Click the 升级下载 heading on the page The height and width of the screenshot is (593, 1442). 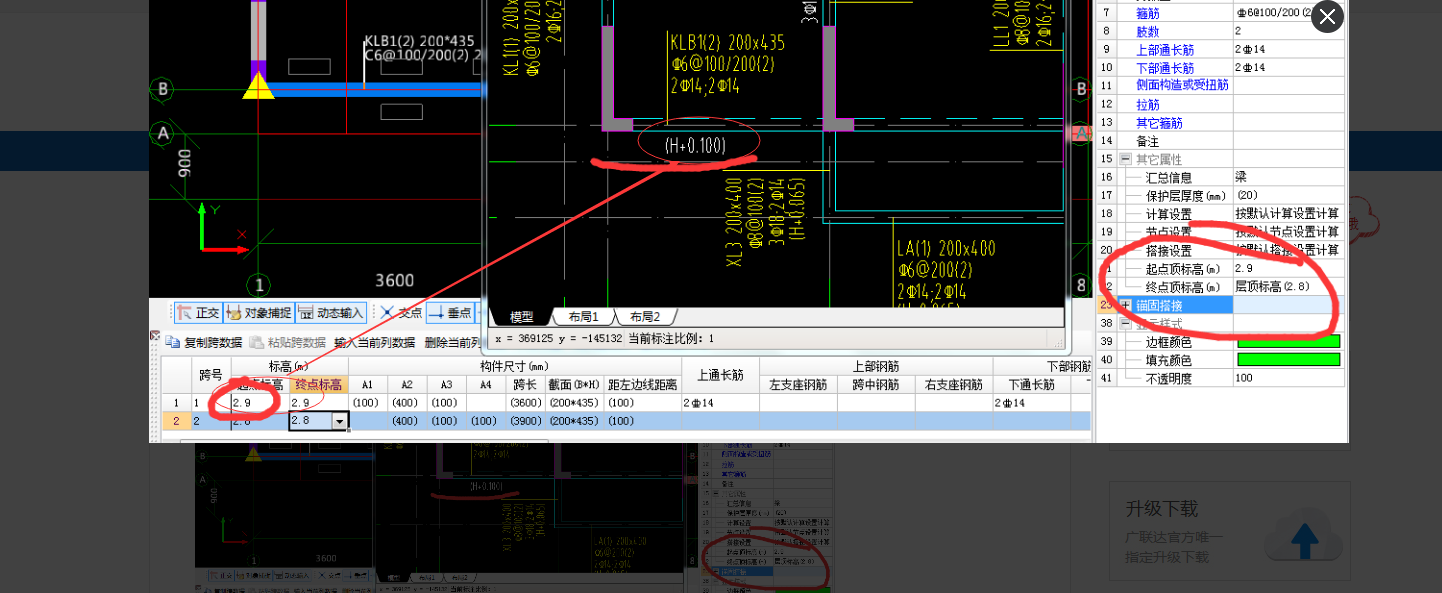click(x=1161, y=508)
